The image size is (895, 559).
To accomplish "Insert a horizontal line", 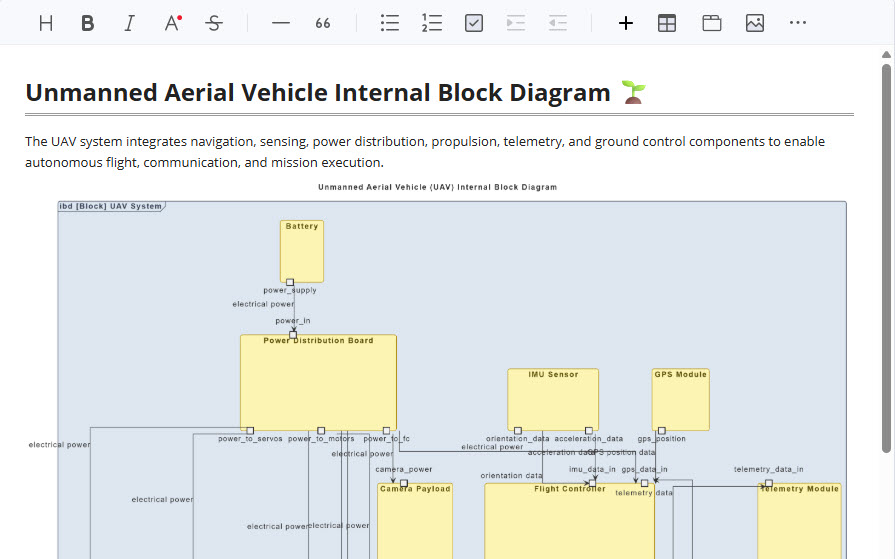I will [281, 23].
